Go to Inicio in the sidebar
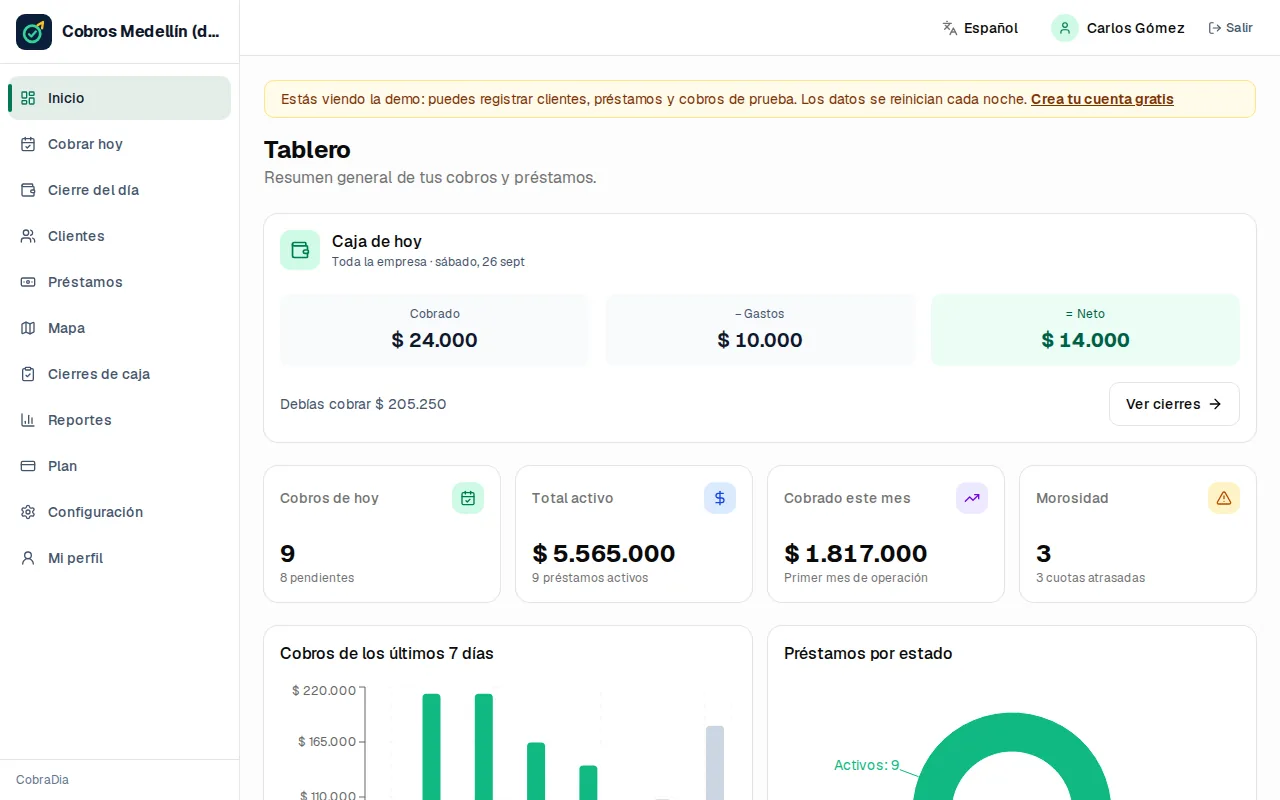Viewport: 1280px width, 800px height. pyautogui.click(x=120, y=98)
